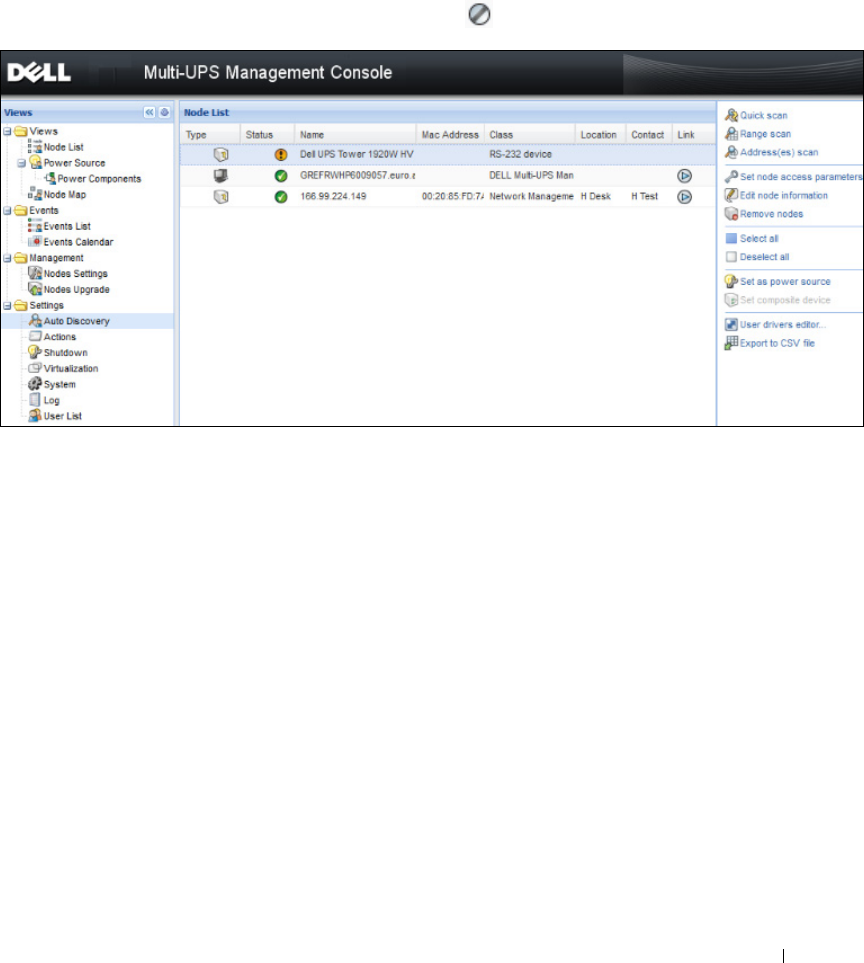Click the '00:20:85:FD:7' Mac Address cell

(x=452, y=197)
